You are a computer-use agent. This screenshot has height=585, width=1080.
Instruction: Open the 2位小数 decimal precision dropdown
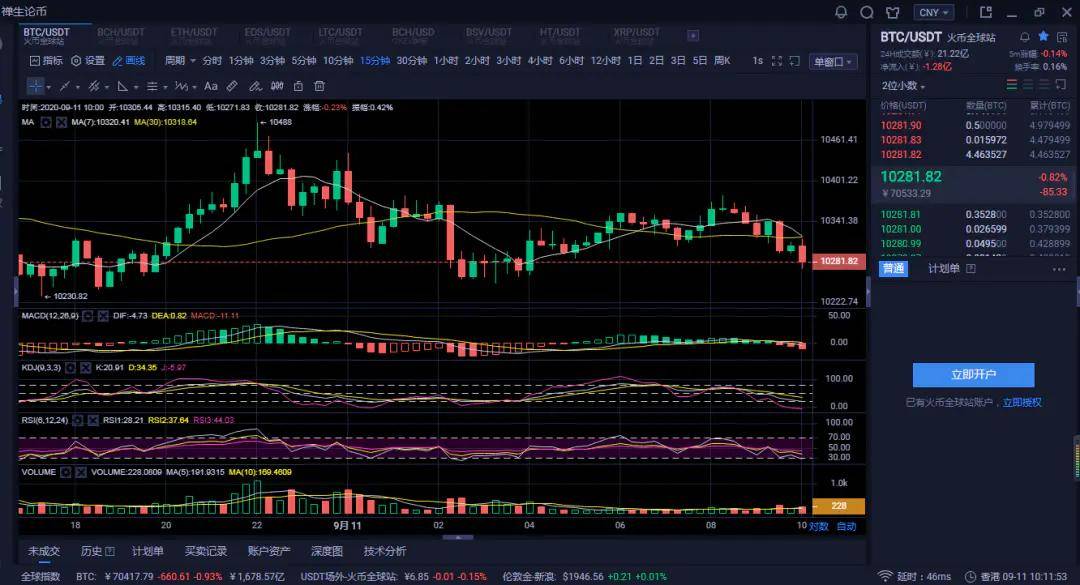click(x=903, y=85)
